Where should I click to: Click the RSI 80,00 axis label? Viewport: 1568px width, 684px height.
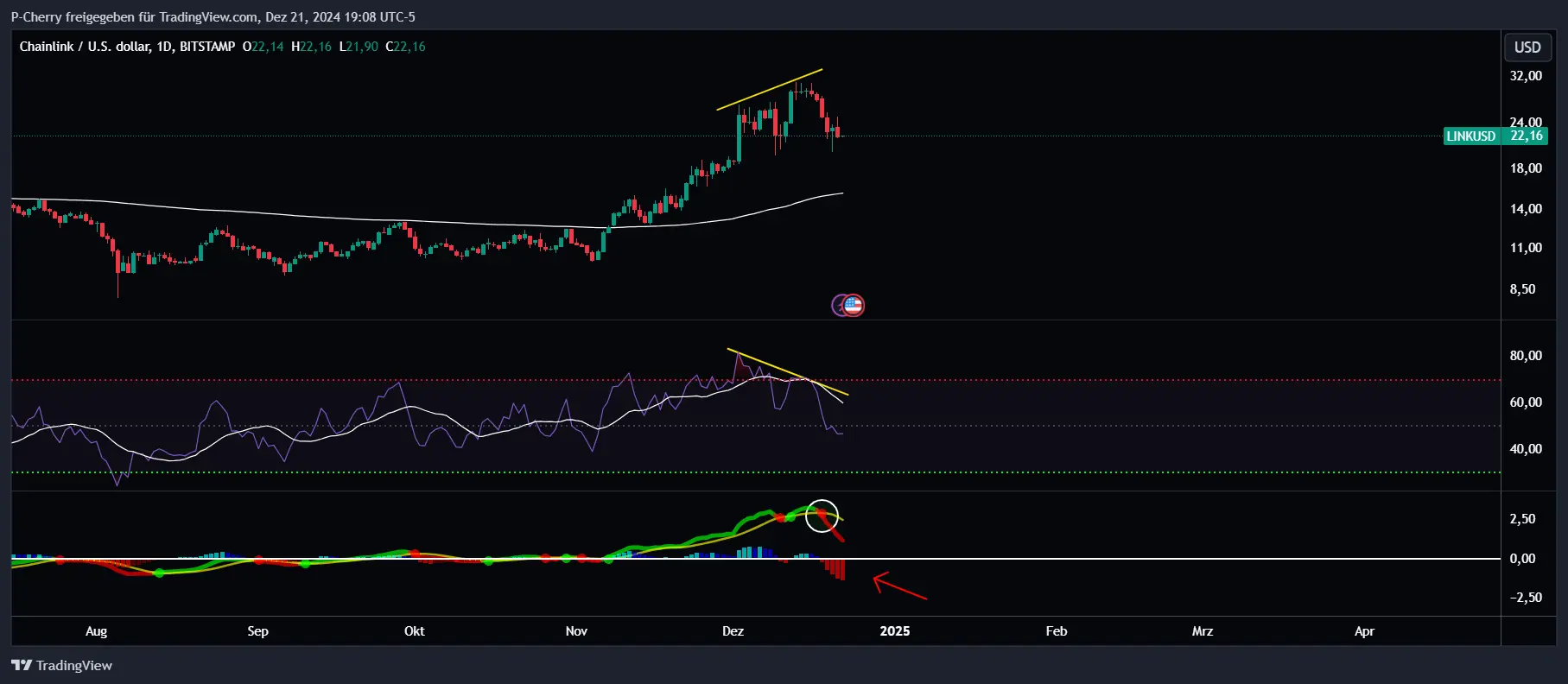(x=1526, y=356)
